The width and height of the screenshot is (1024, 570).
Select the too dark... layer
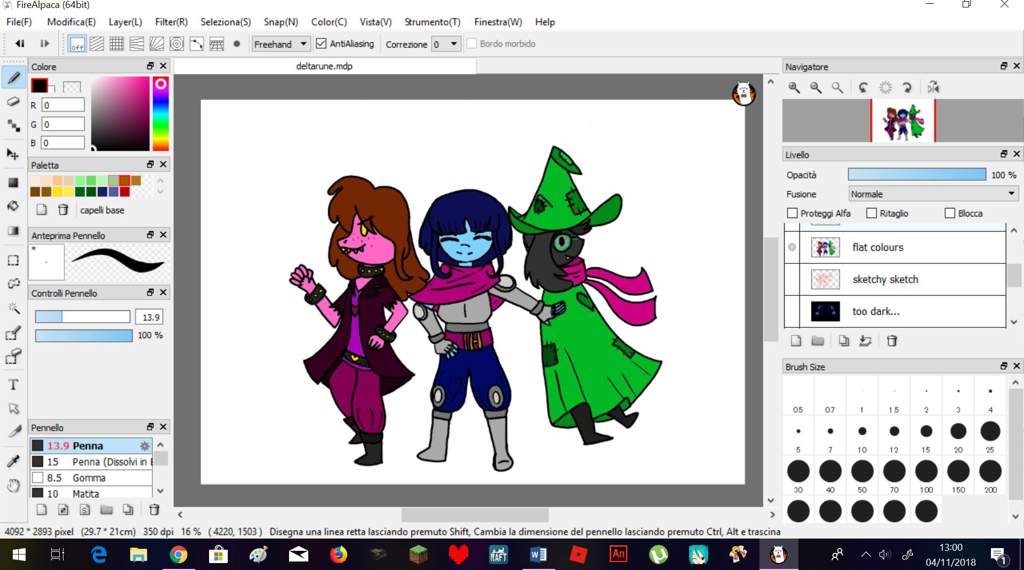(895, 311)
